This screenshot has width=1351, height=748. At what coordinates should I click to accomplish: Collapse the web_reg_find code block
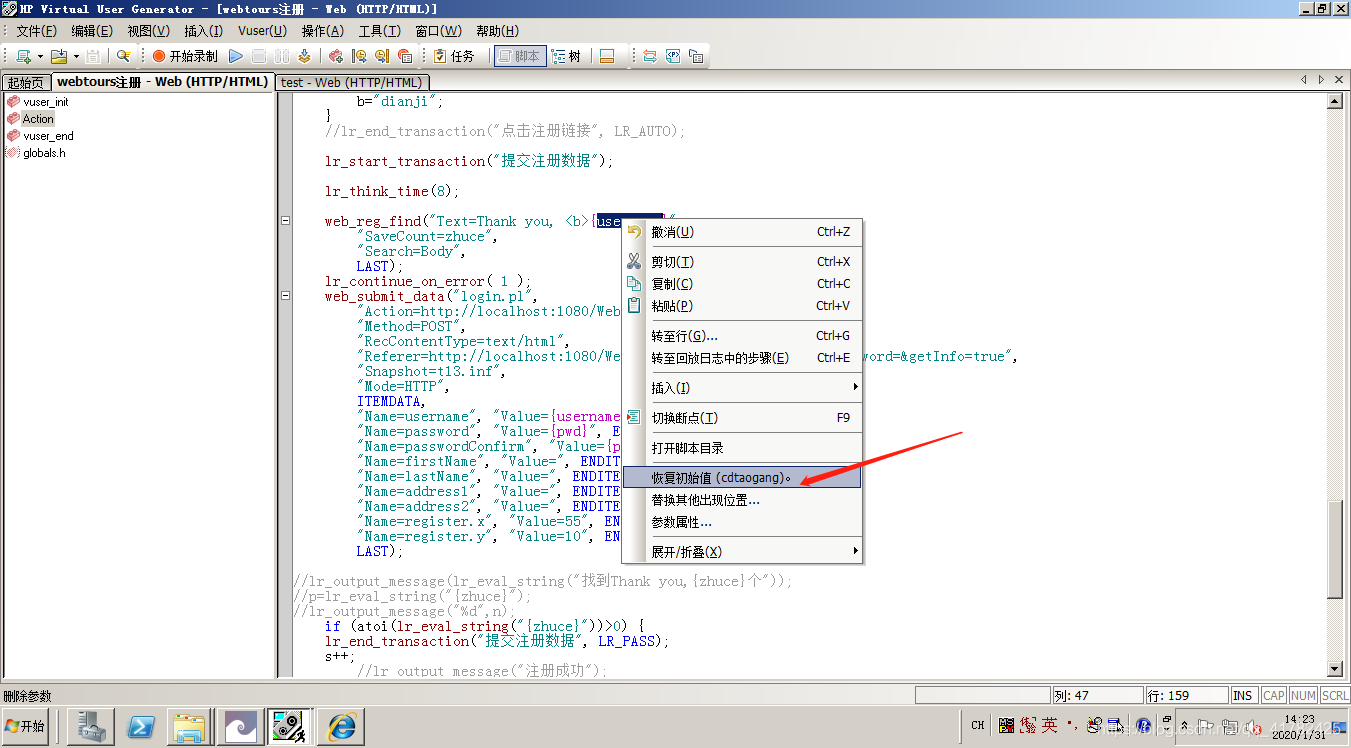(x=286, y=221)
